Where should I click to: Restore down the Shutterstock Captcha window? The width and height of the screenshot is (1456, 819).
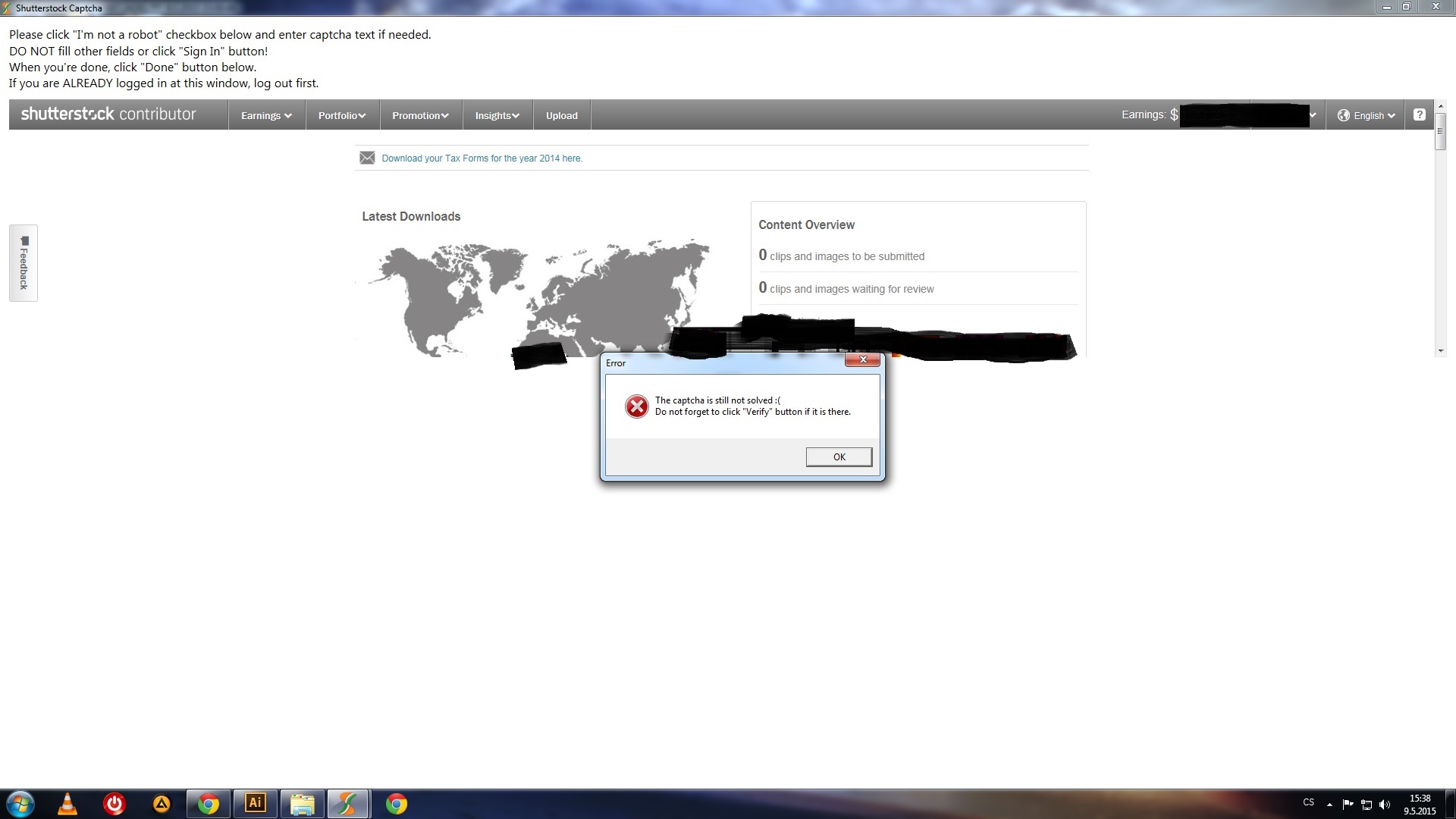tap(1406, 7)
